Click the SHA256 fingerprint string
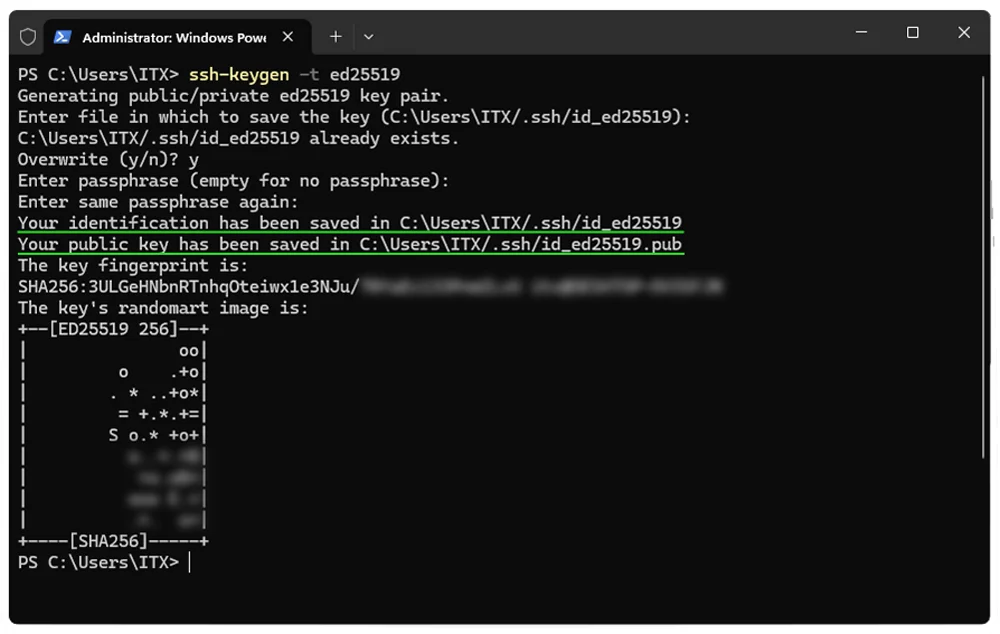This screenshot has height=634, width=1000. (x=190, y=287)
